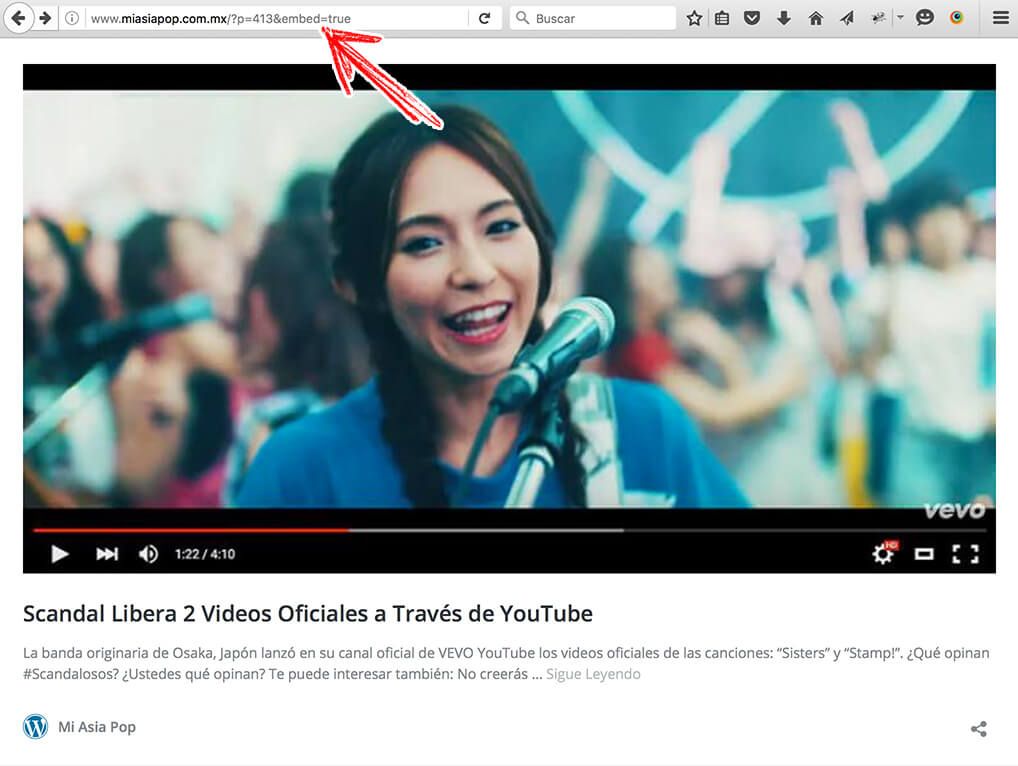Click the colorful circular extension icon

pos(956,18)
